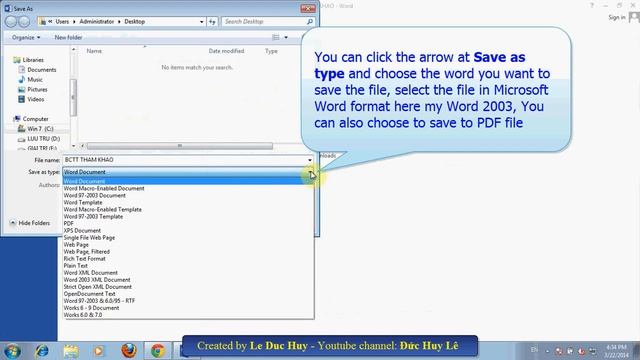Screen dimensions: 640x360
Task: Launch Firefox from taskbar
Action: (129, 351)
